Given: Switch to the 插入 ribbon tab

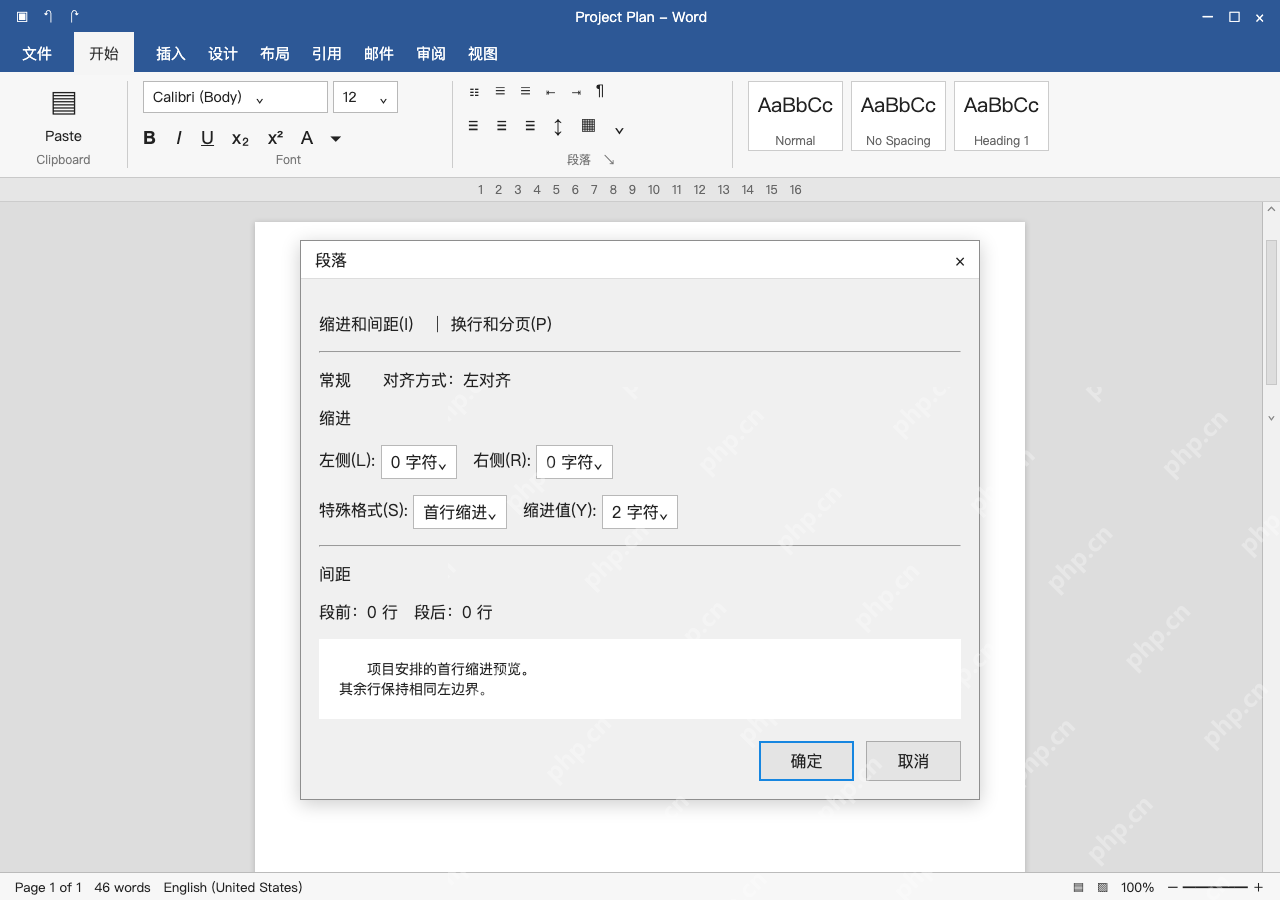Looking at the screenshot, I should pos(171,53).
